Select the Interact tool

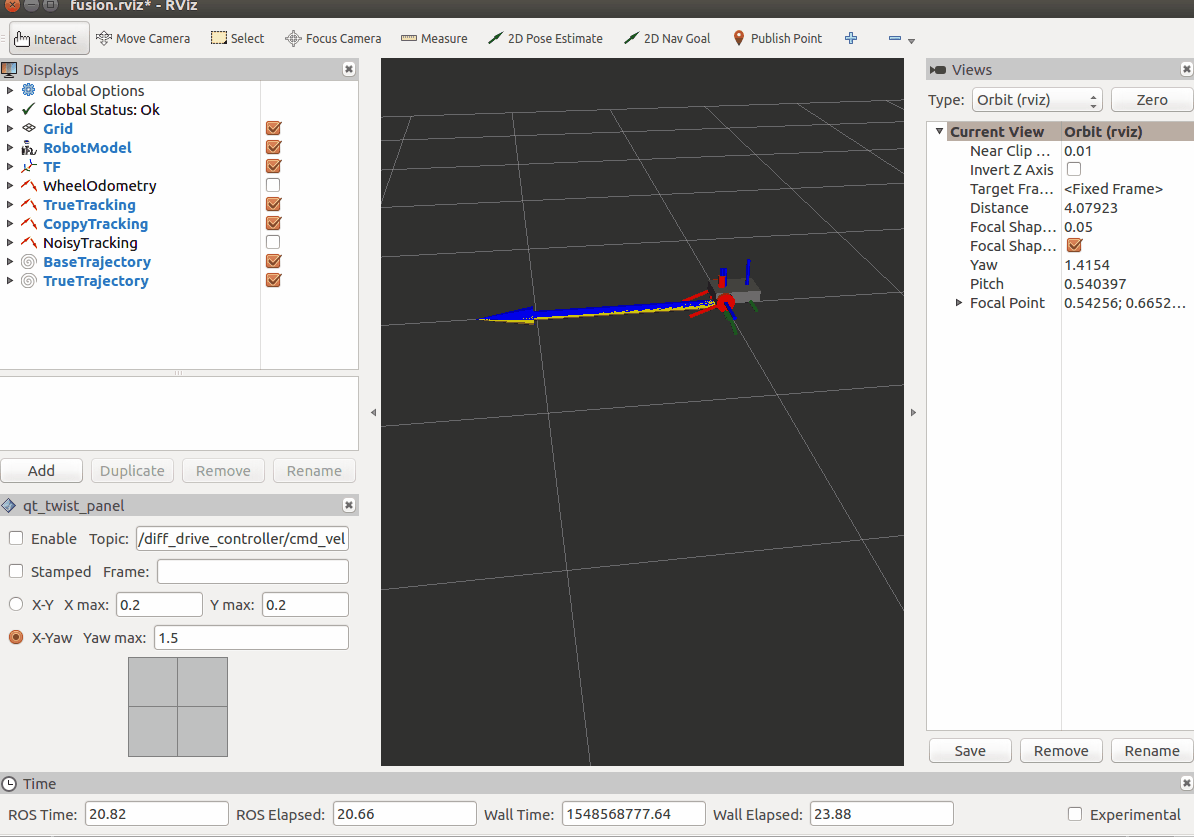tap(45, 39)
